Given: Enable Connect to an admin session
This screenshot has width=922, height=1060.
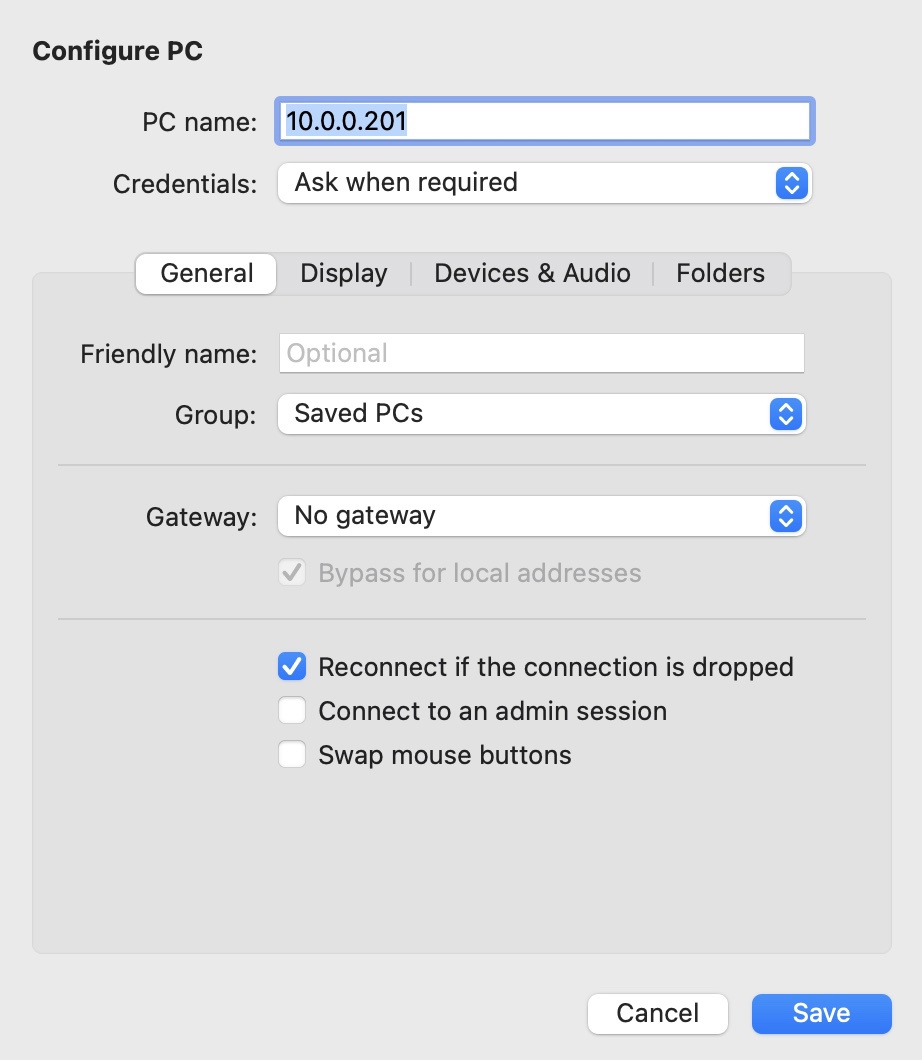Looking at the screenshot, I should pos(292,711).
